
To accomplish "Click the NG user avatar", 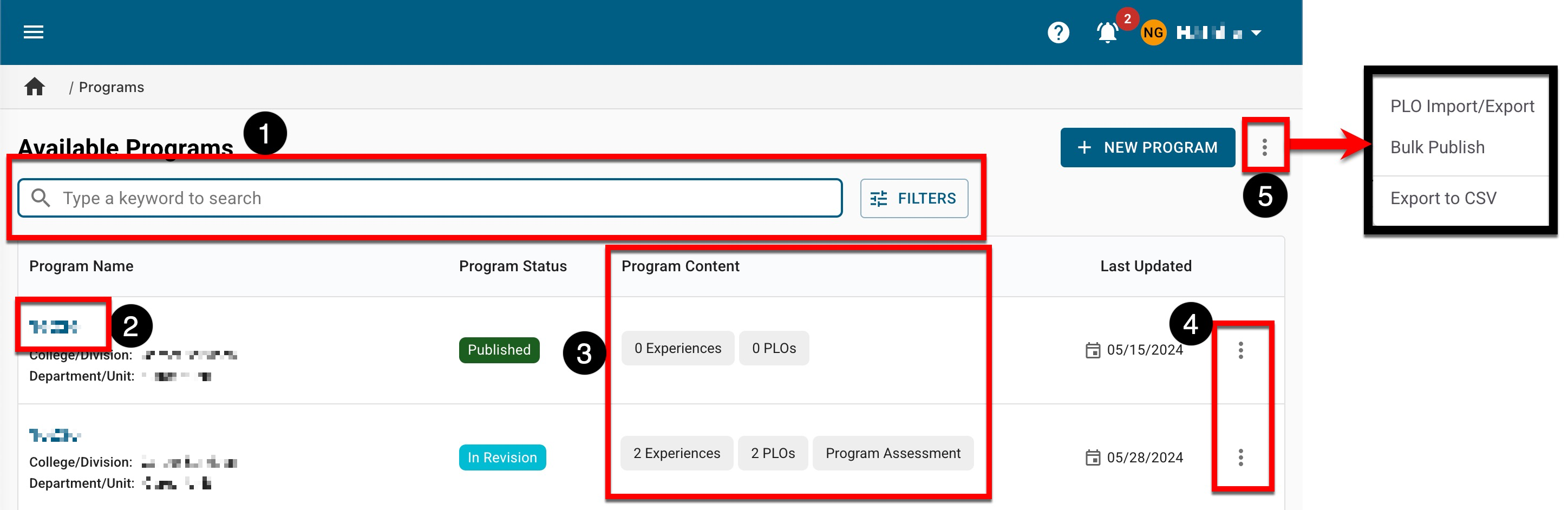I will [1153, 33].
